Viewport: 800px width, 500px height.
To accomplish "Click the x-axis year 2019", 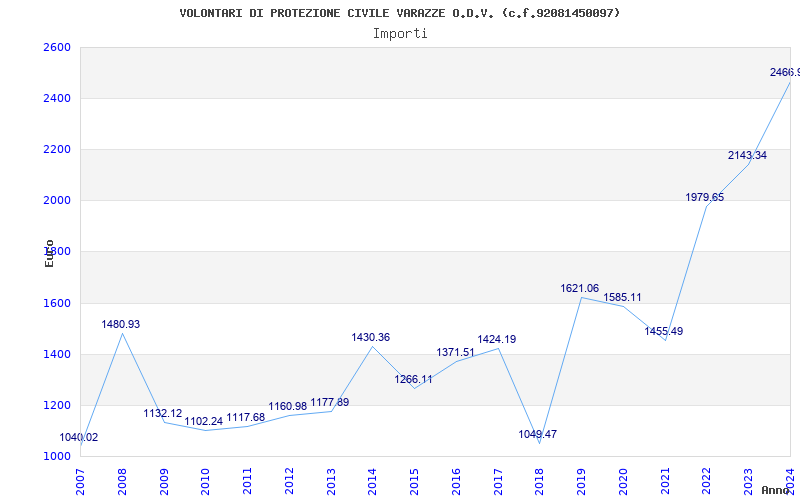I will pyautogui.click(x=582, y=482).
